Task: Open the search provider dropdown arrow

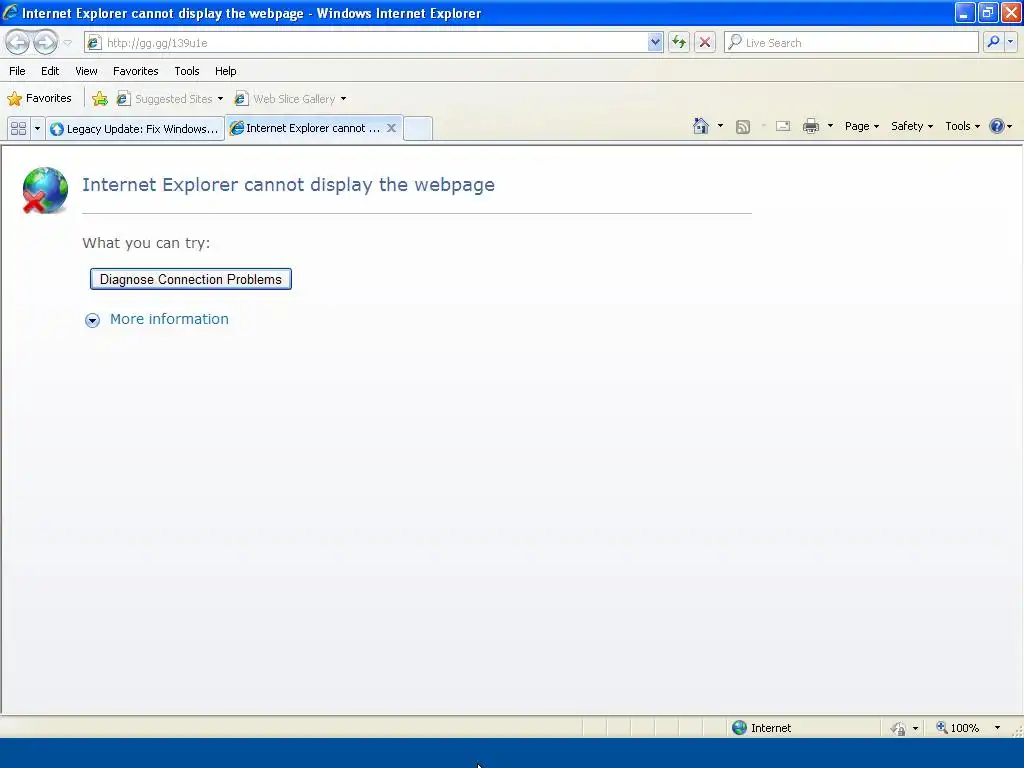Action: 1010,42
